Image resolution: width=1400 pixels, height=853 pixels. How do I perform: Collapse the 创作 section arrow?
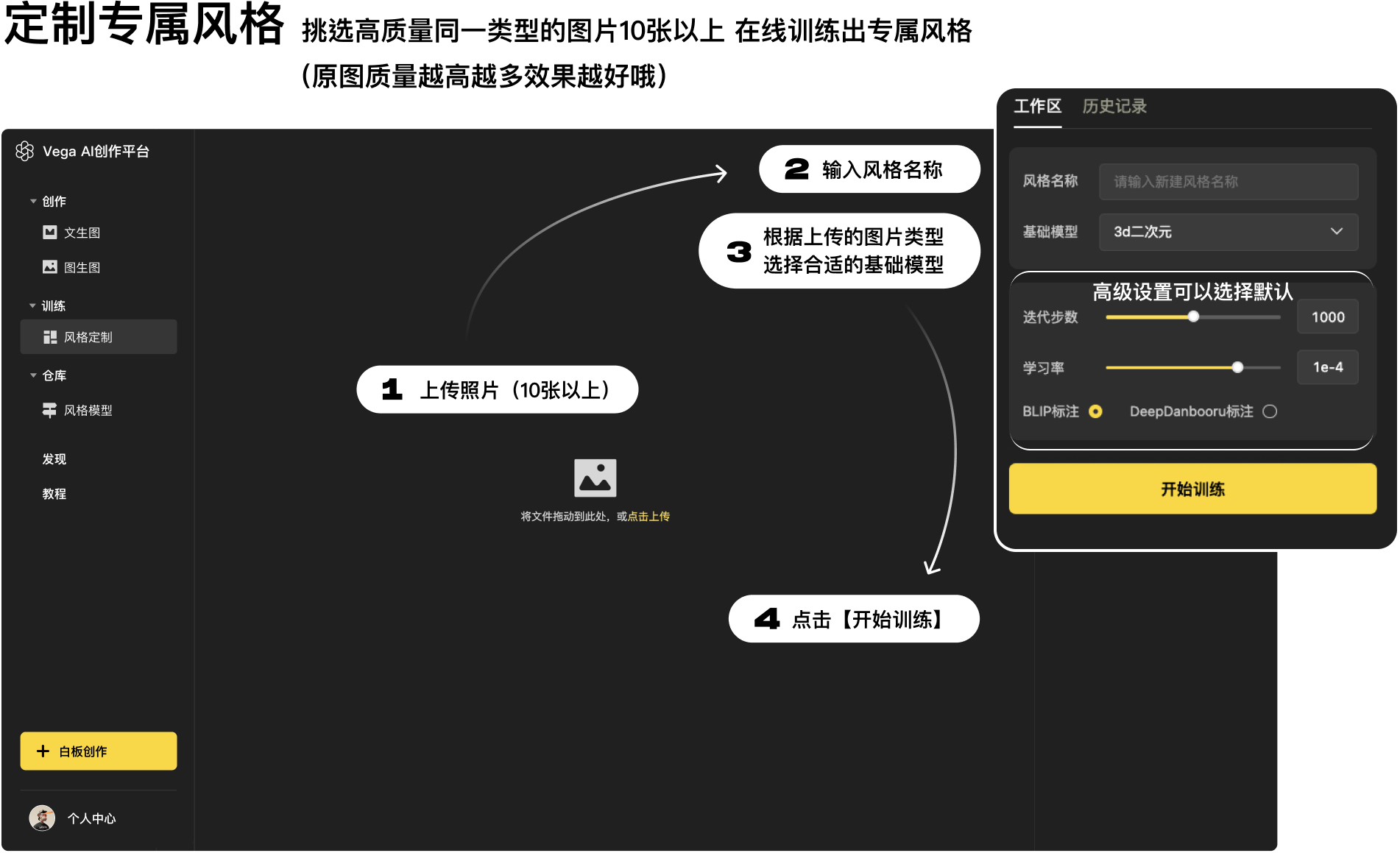click(33, 201)
